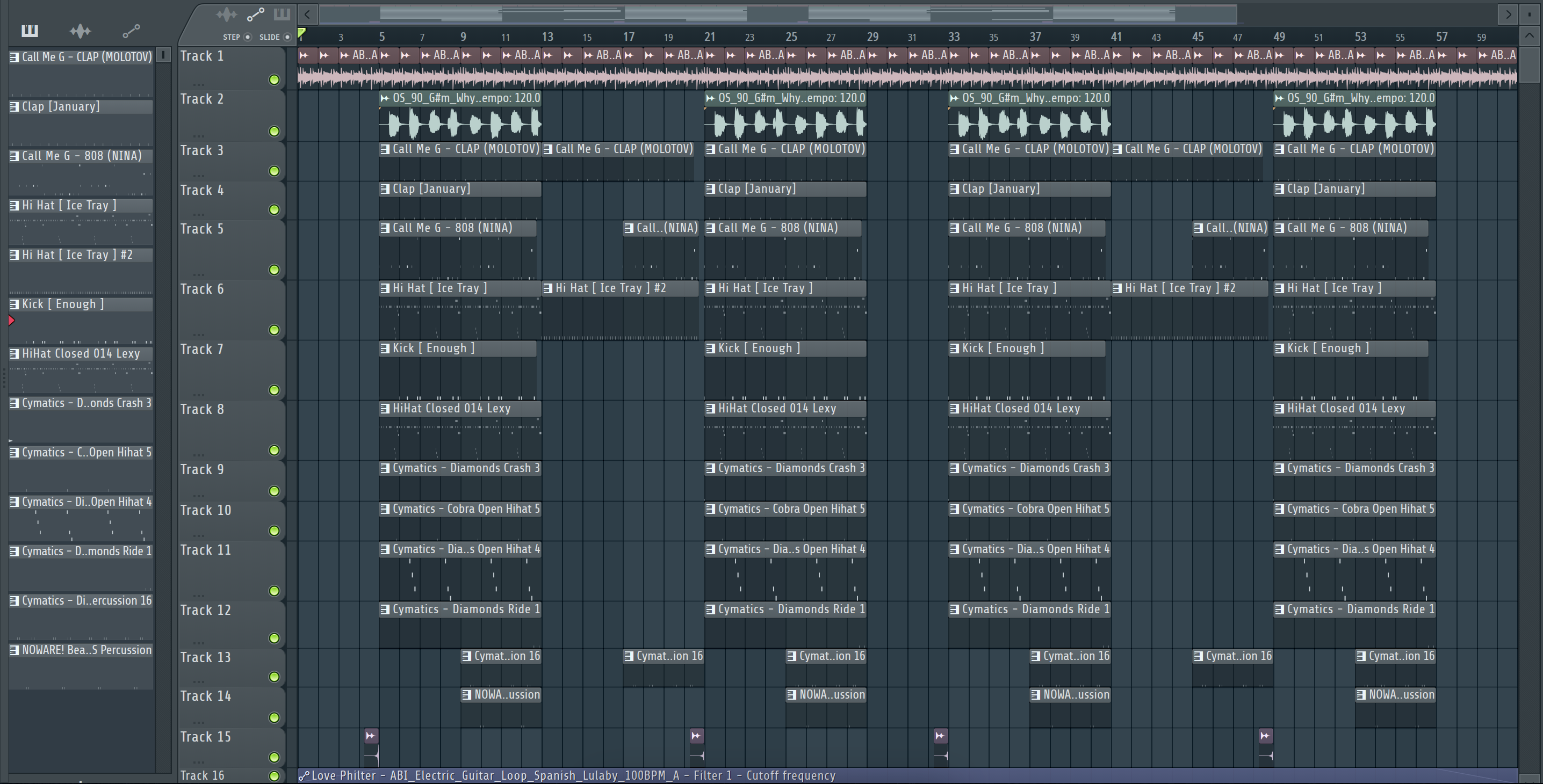Select the audio waveform picker icon
The width and height of the screenshot is (1543, 784).
(x=80, y=31)
